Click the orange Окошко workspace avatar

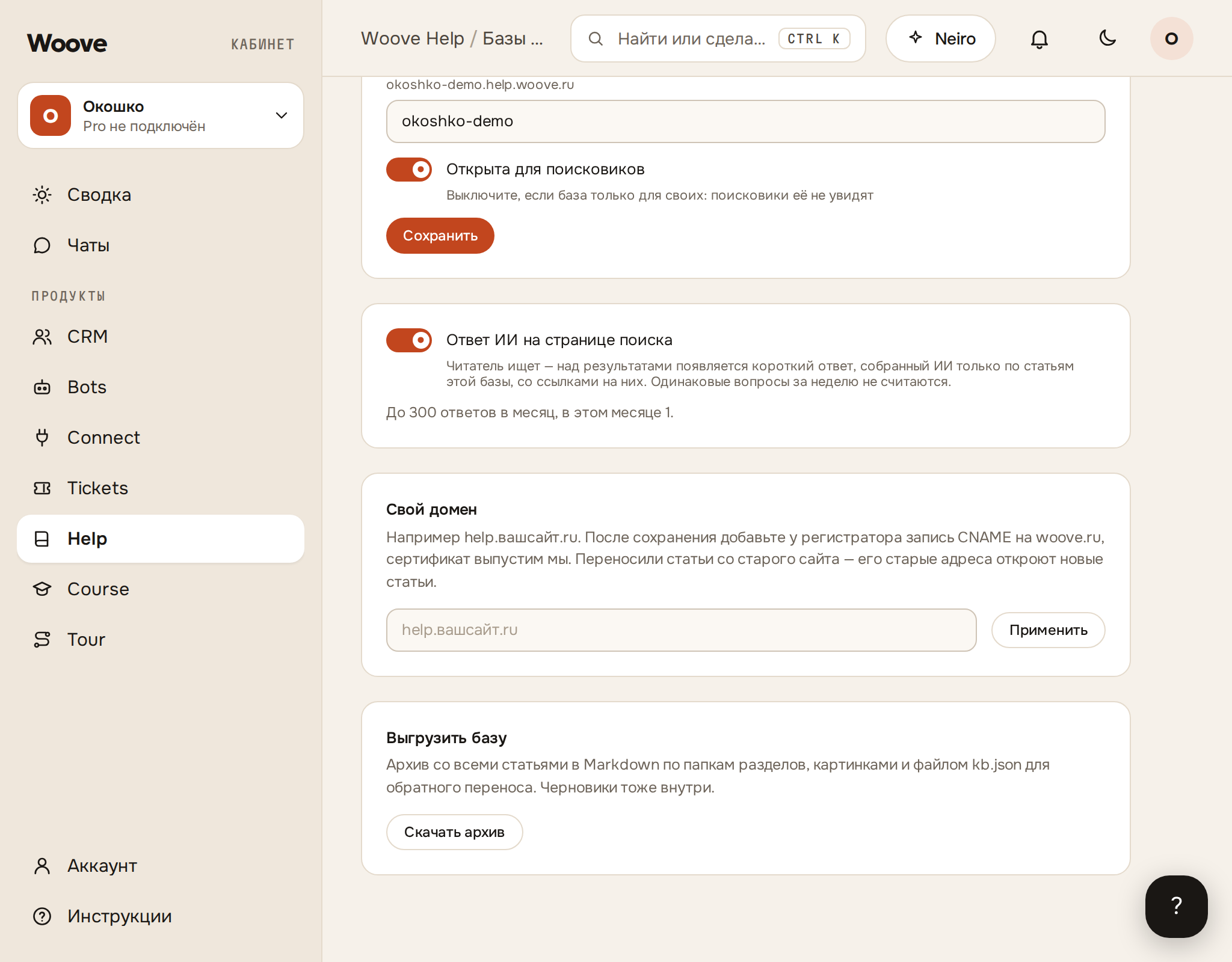pos(51,115)
